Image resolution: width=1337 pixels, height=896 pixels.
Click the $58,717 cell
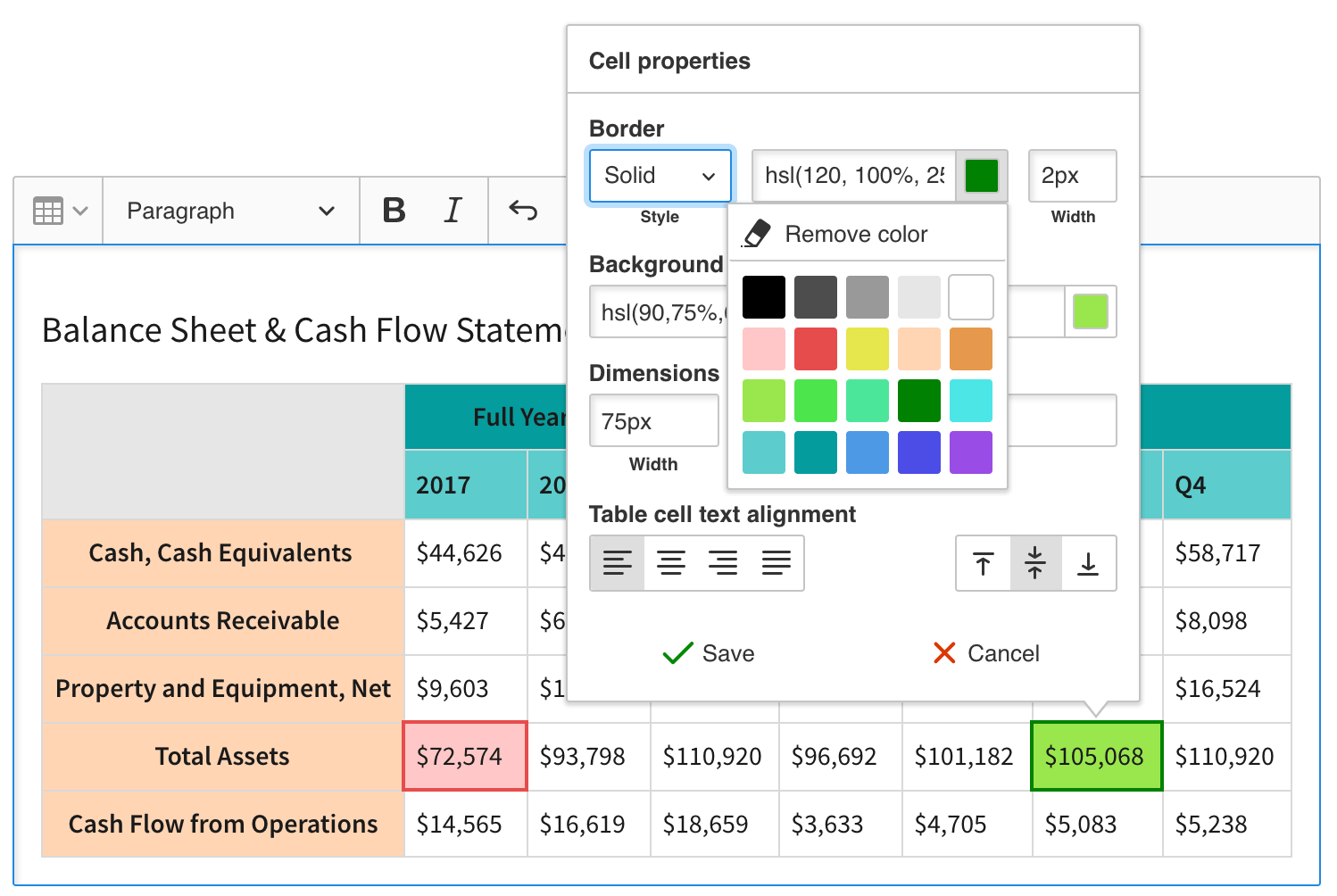tap(1227, 552)
